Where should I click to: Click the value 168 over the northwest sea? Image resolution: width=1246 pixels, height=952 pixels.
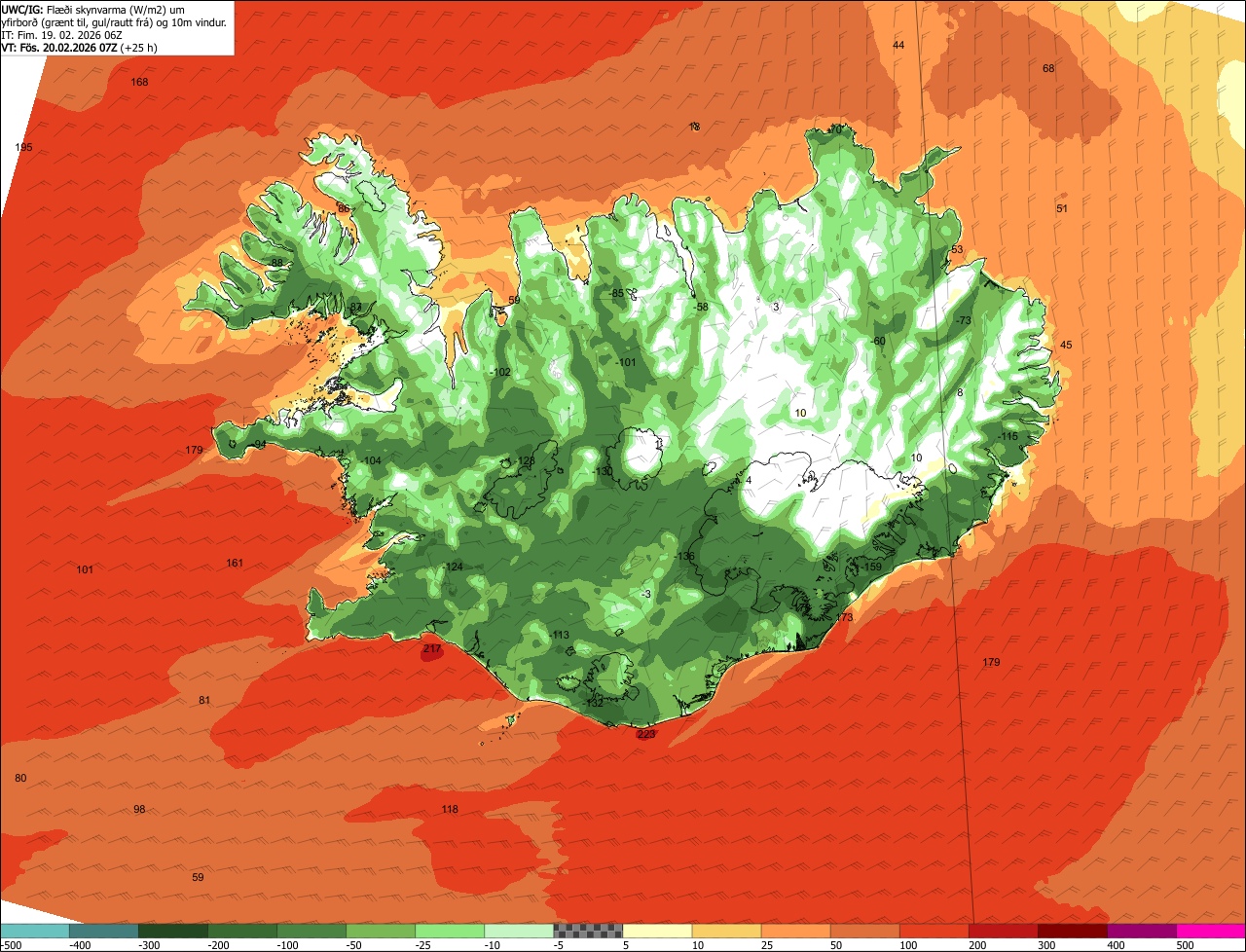pos(139,82)
